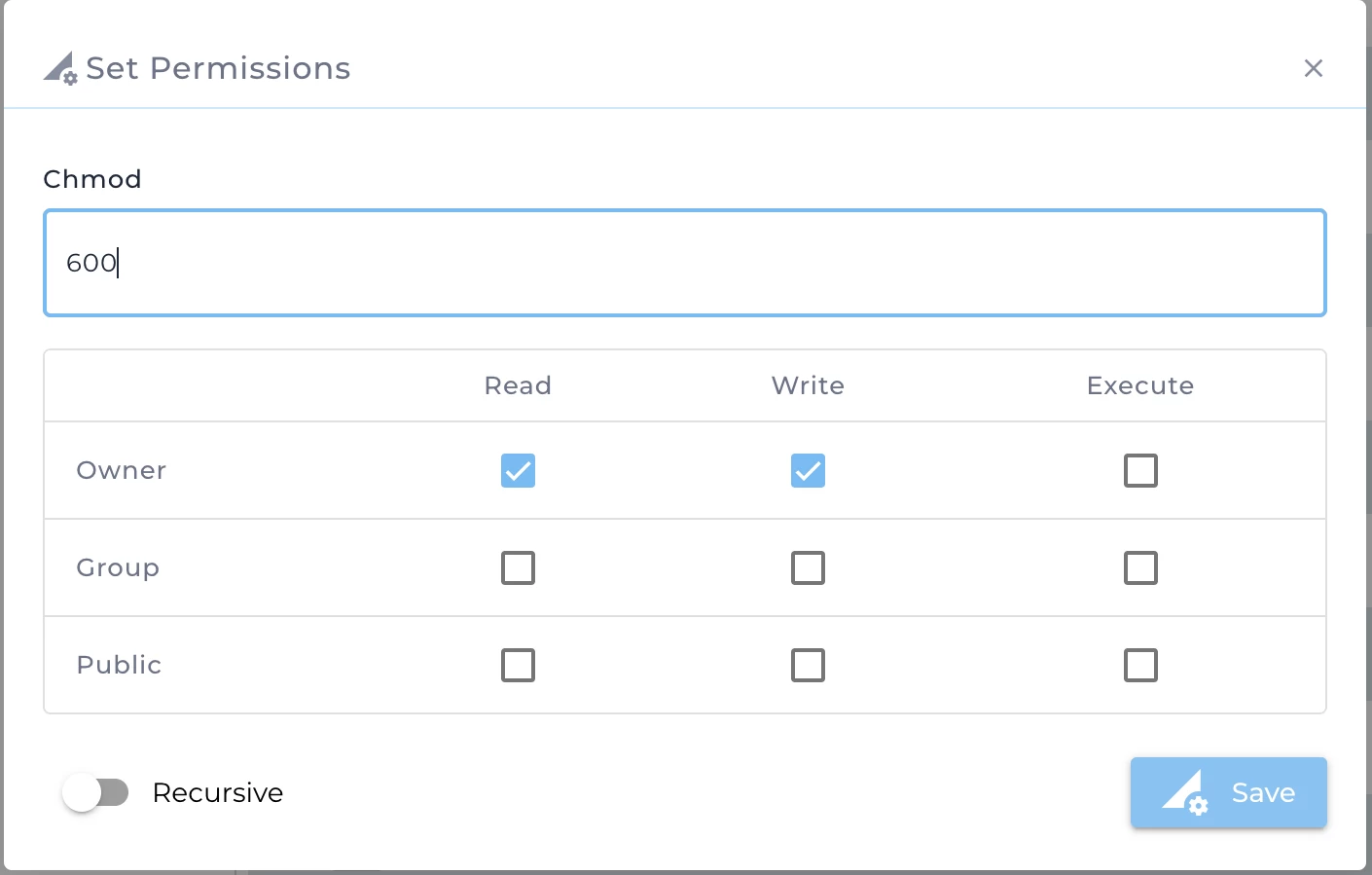This screenshot has width=1372, height=875.
Task: Focus the Chmod value input field
Action: click(684, 263)
